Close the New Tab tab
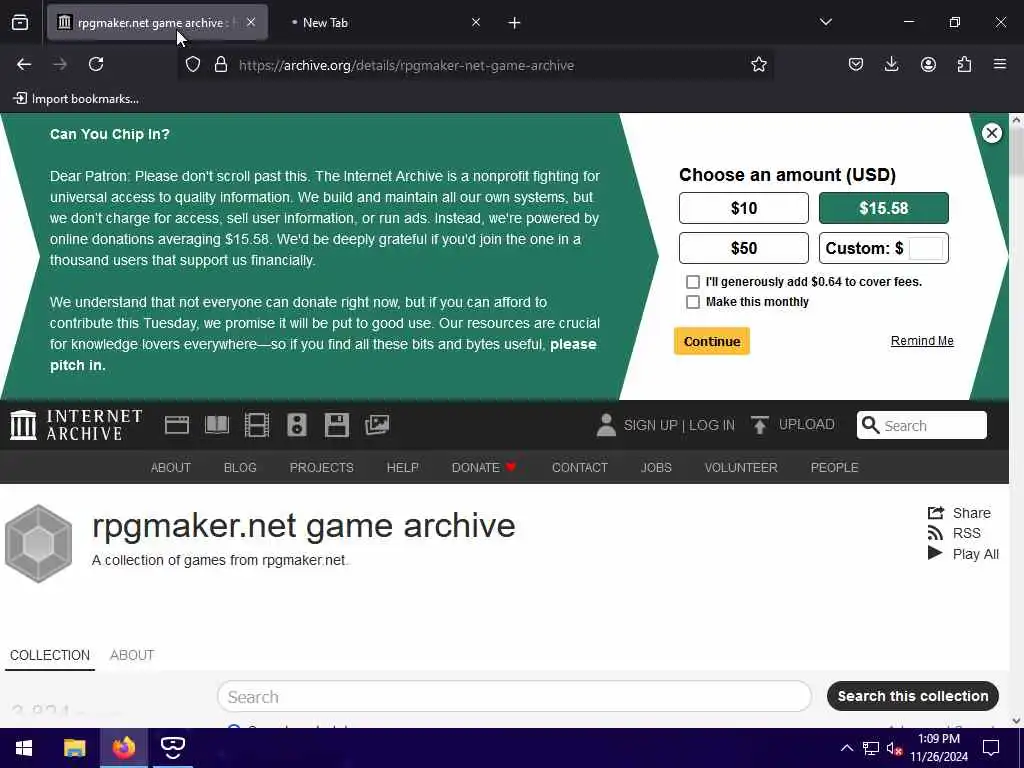The width and height of the screenshot is (1024, 768). tap(475, 22)
